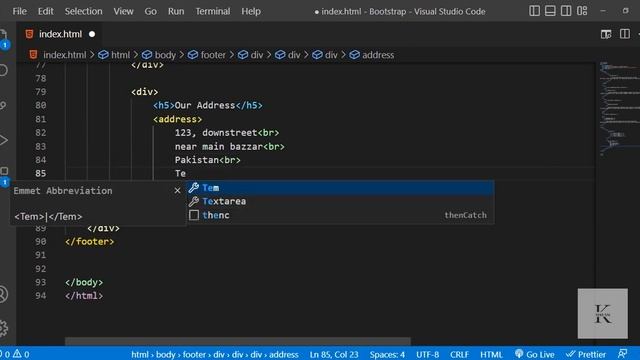The image size is (640, 360).
Task: Open the Accounts icon
Action: (x=3, y=295)
